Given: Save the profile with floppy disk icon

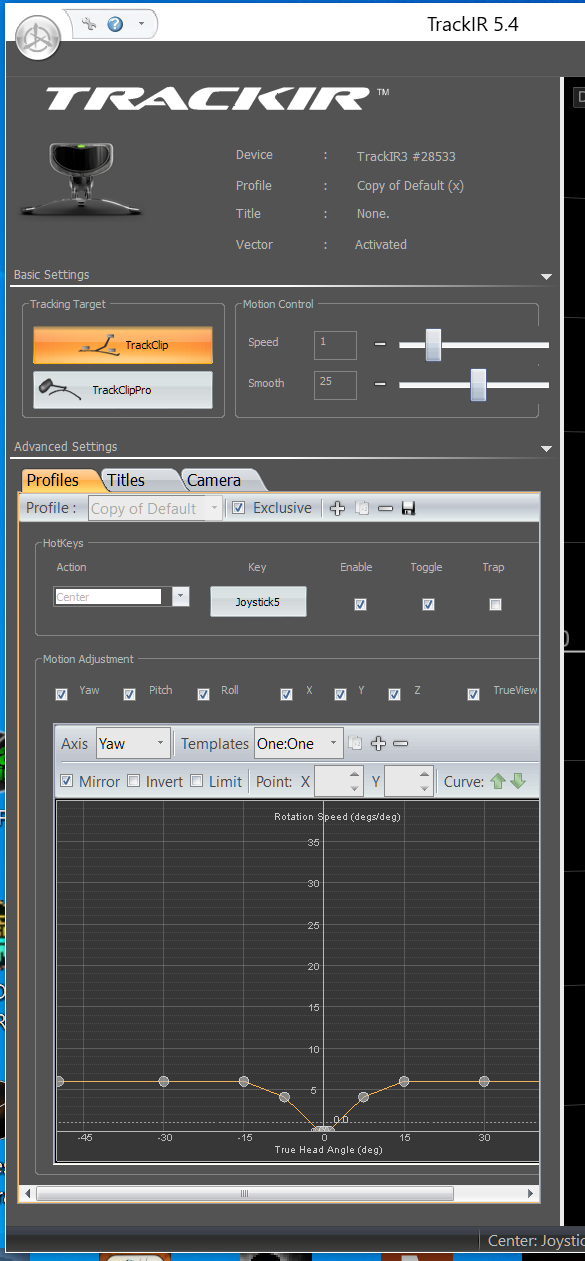Looking at the screenshot, I should (x=408, y=508).
